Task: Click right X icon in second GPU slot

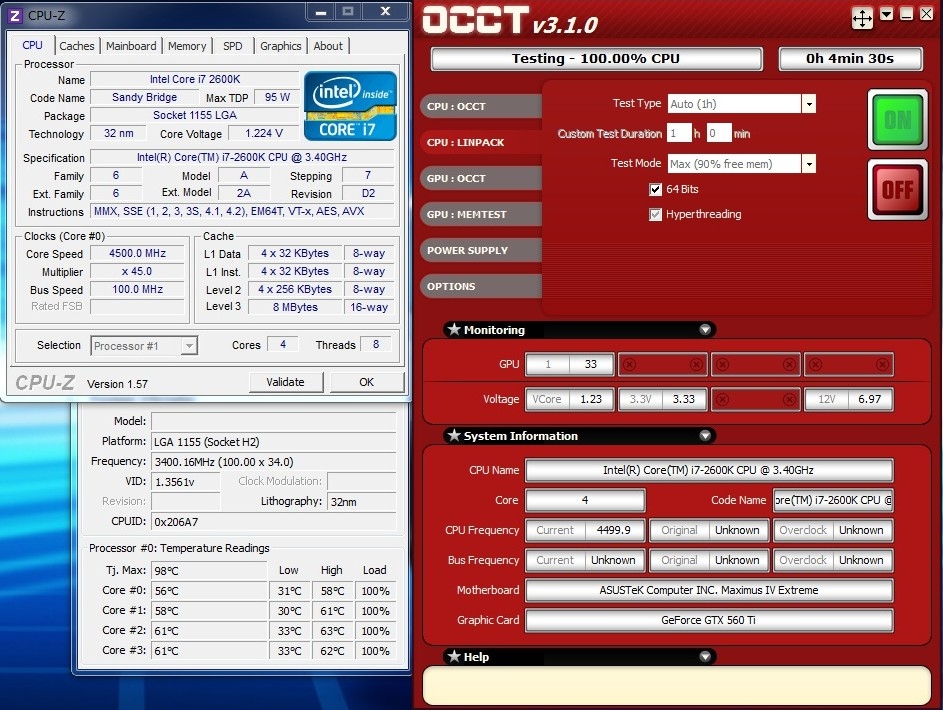Action: (696, 364)
